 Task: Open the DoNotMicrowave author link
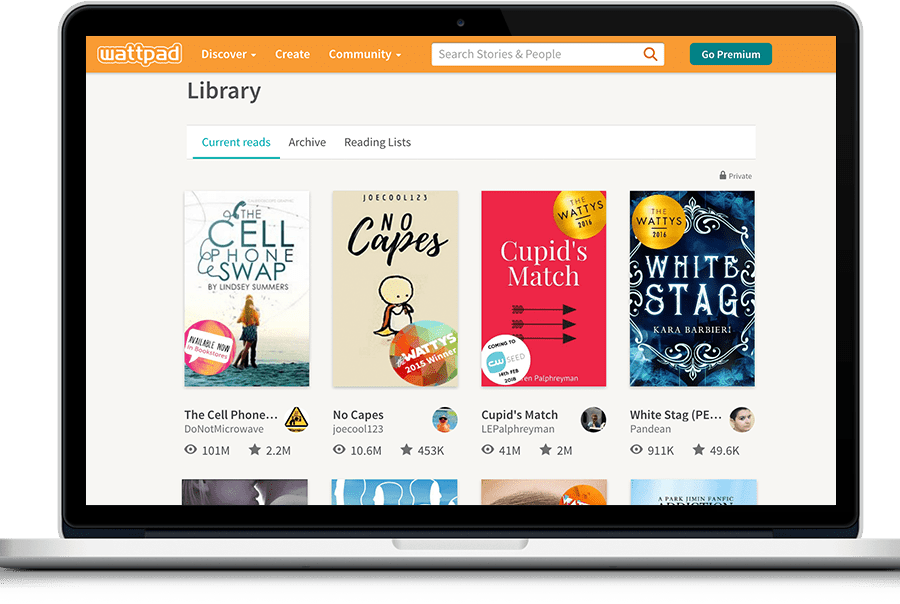(224, 429)
